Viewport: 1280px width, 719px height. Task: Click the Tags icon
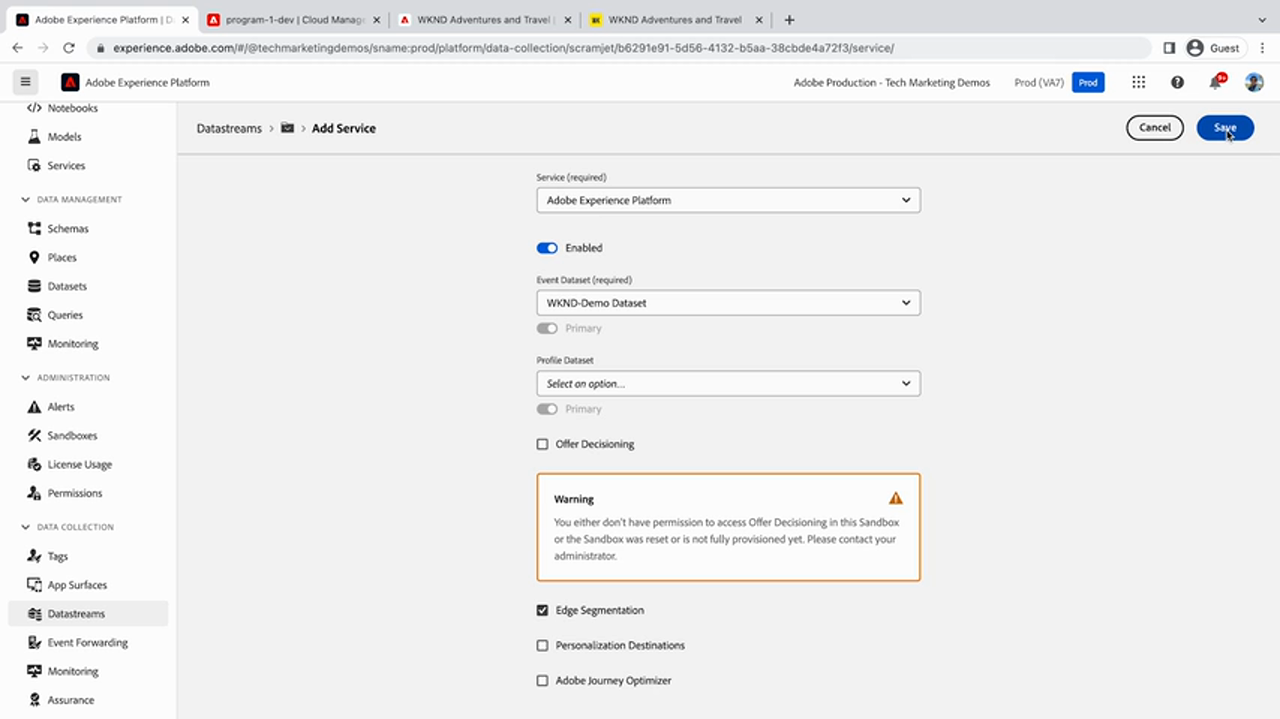tap(34, 556)
